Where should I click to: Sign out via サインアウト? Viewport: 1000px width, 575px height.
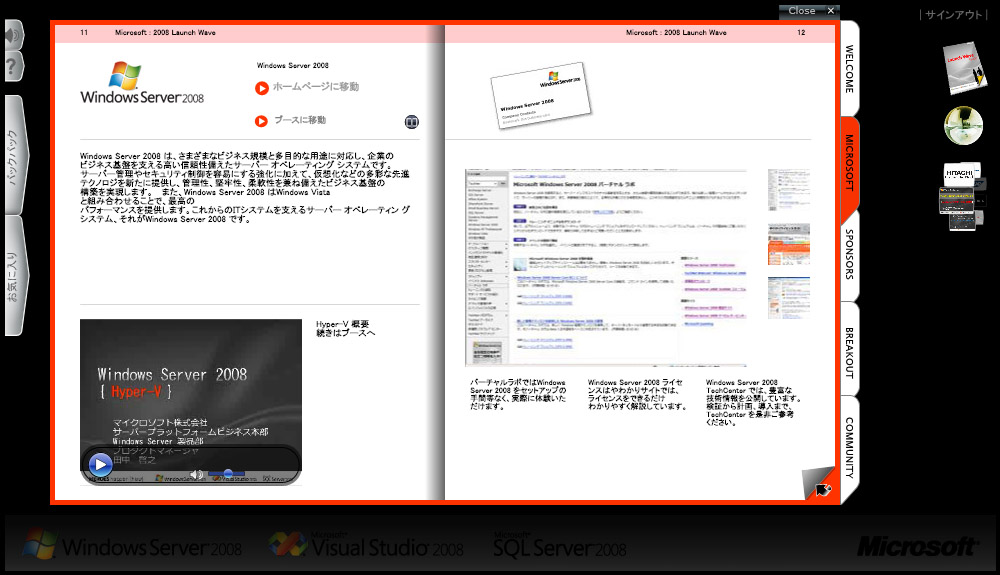pyautogui.click(x=954, y=15)
